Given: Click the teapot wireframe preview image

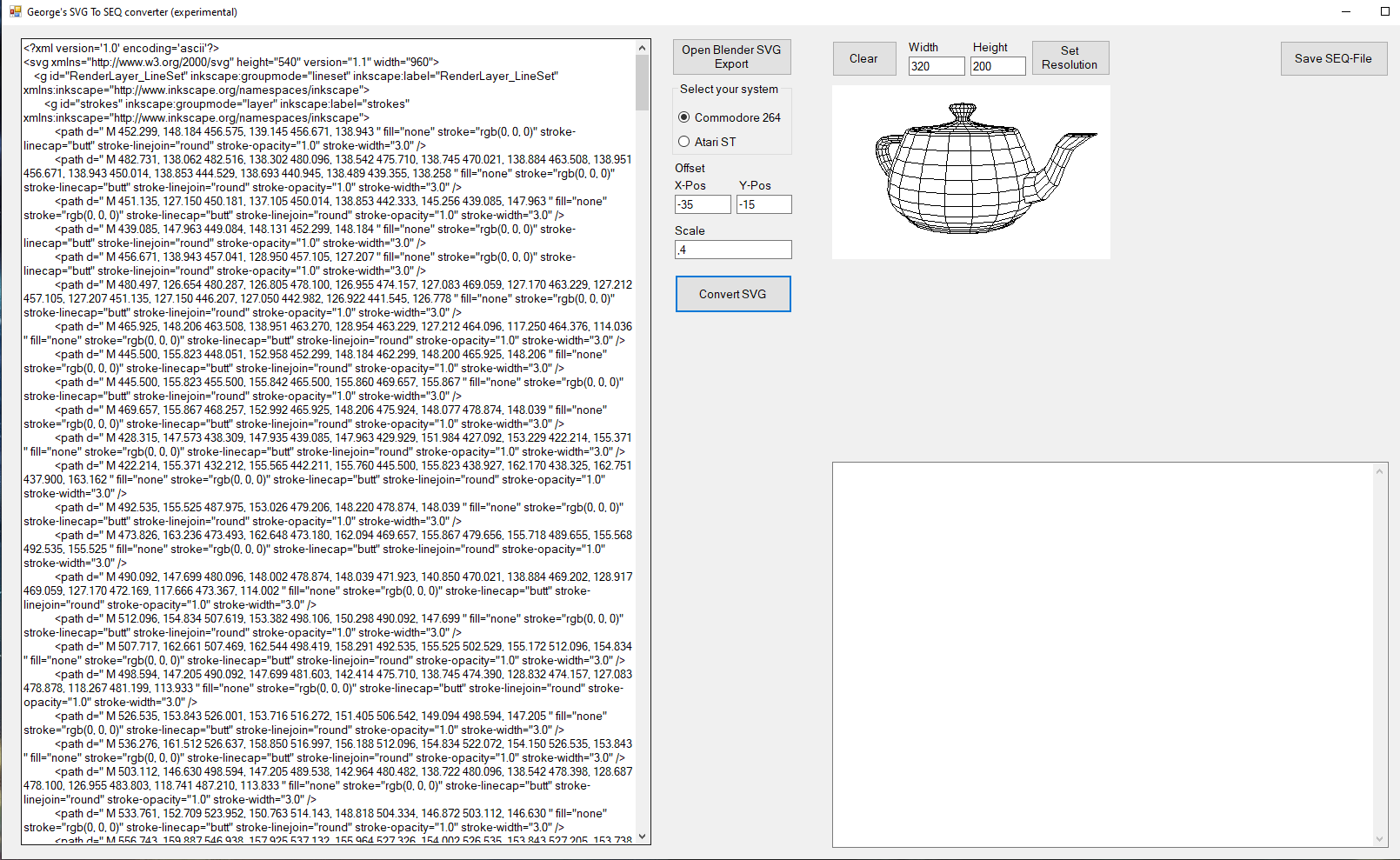Looking at the screenshot, I should coord(970,172).
